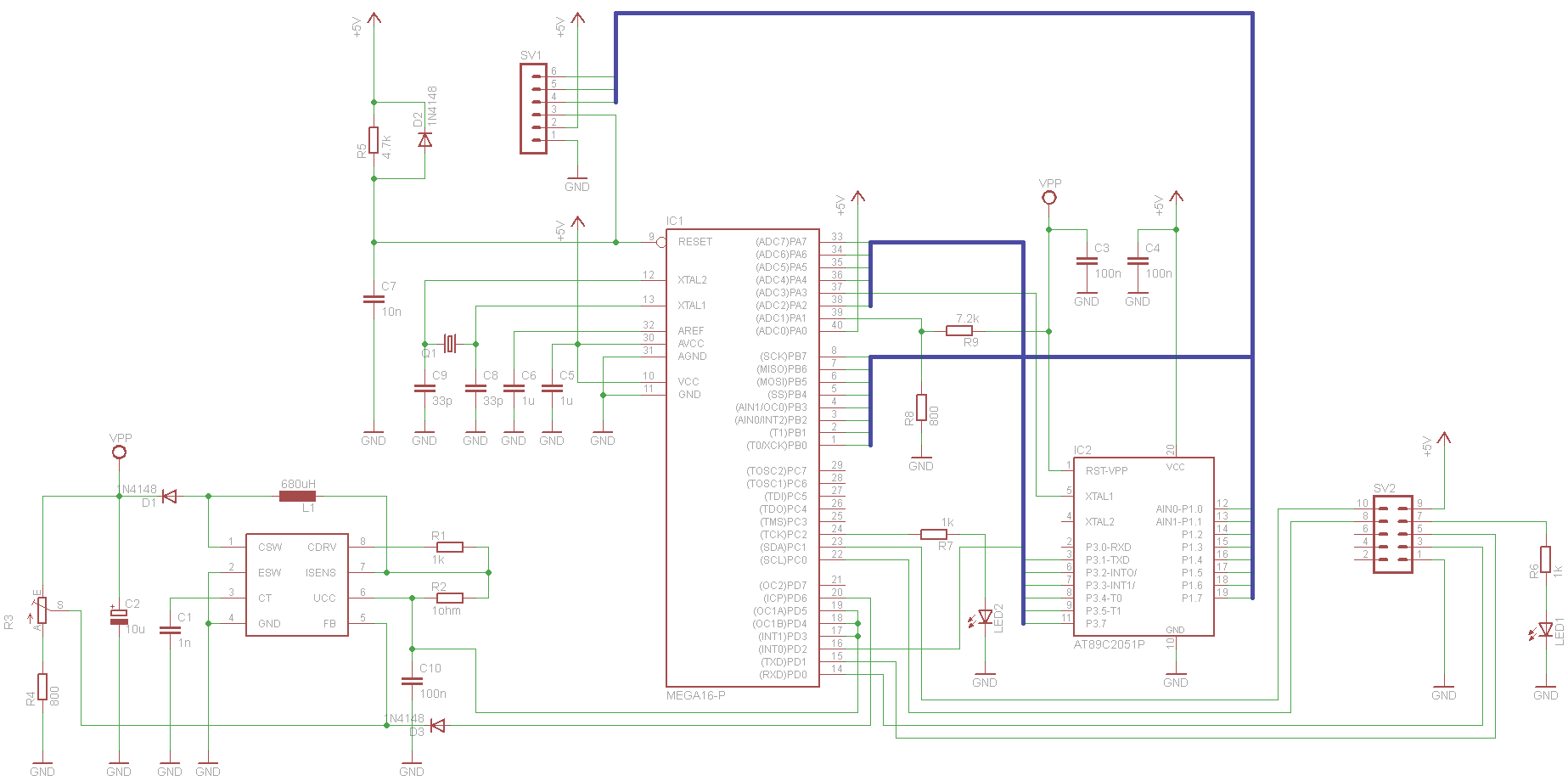The width and height of the screenshot is (1568, 781).
Task: Select the L1 inductor symbol
Action: 297,497
